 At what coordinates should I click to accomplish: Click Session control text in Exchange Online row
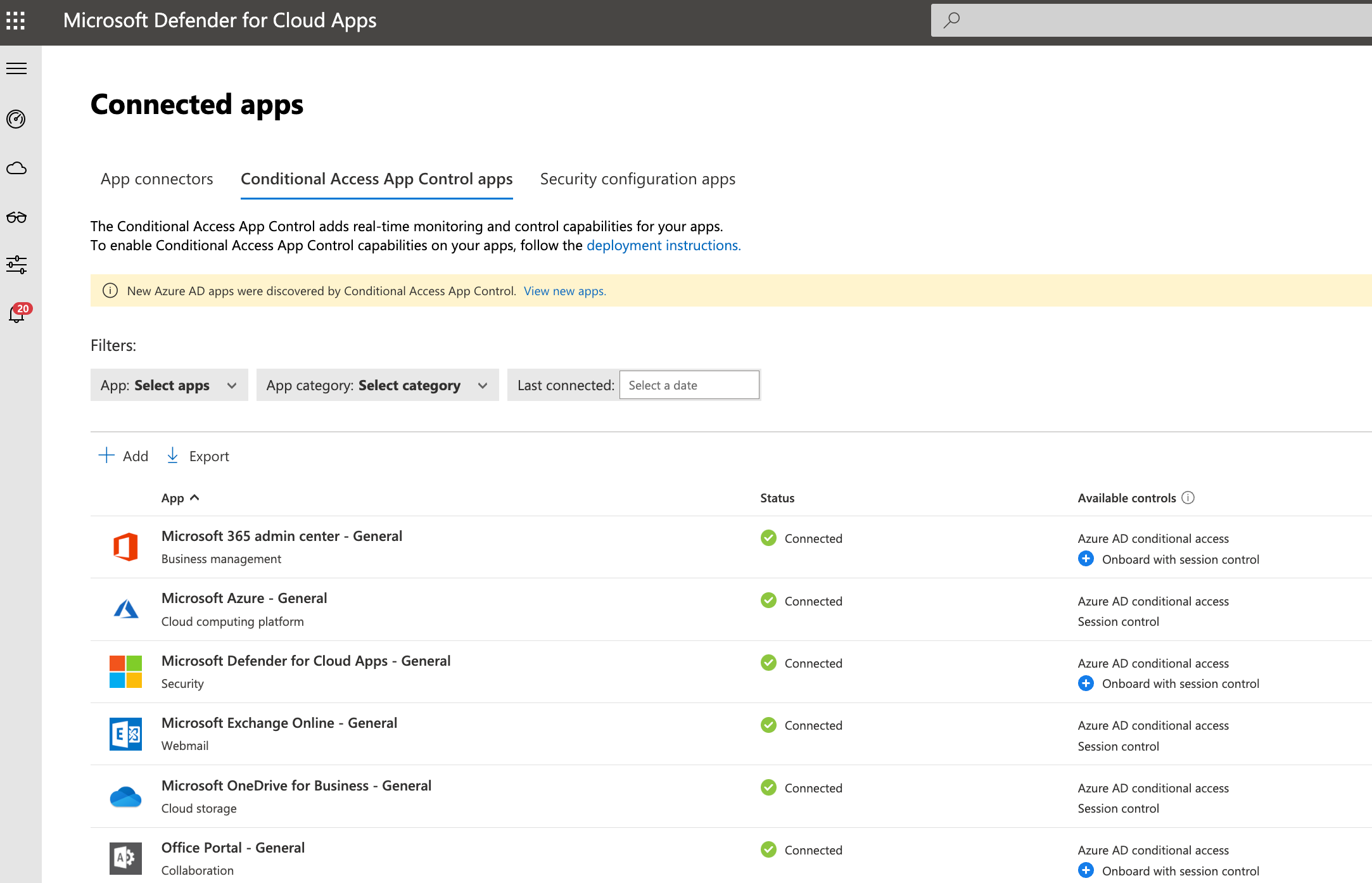pyautogui.click(x=1118, y=746)
